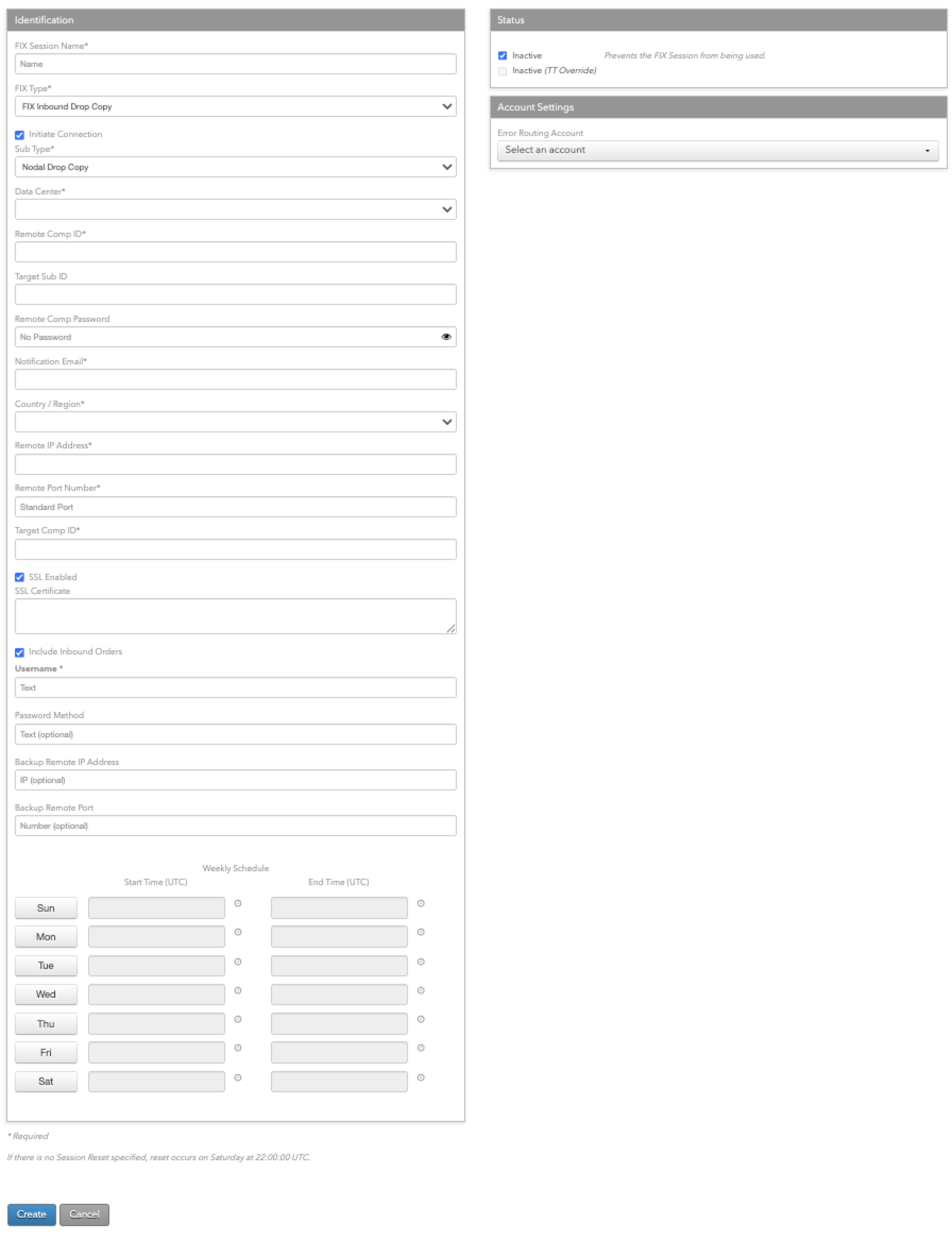Show password with the eye icon
Viewport: 952px width, 1241px height.
point(446,337)
